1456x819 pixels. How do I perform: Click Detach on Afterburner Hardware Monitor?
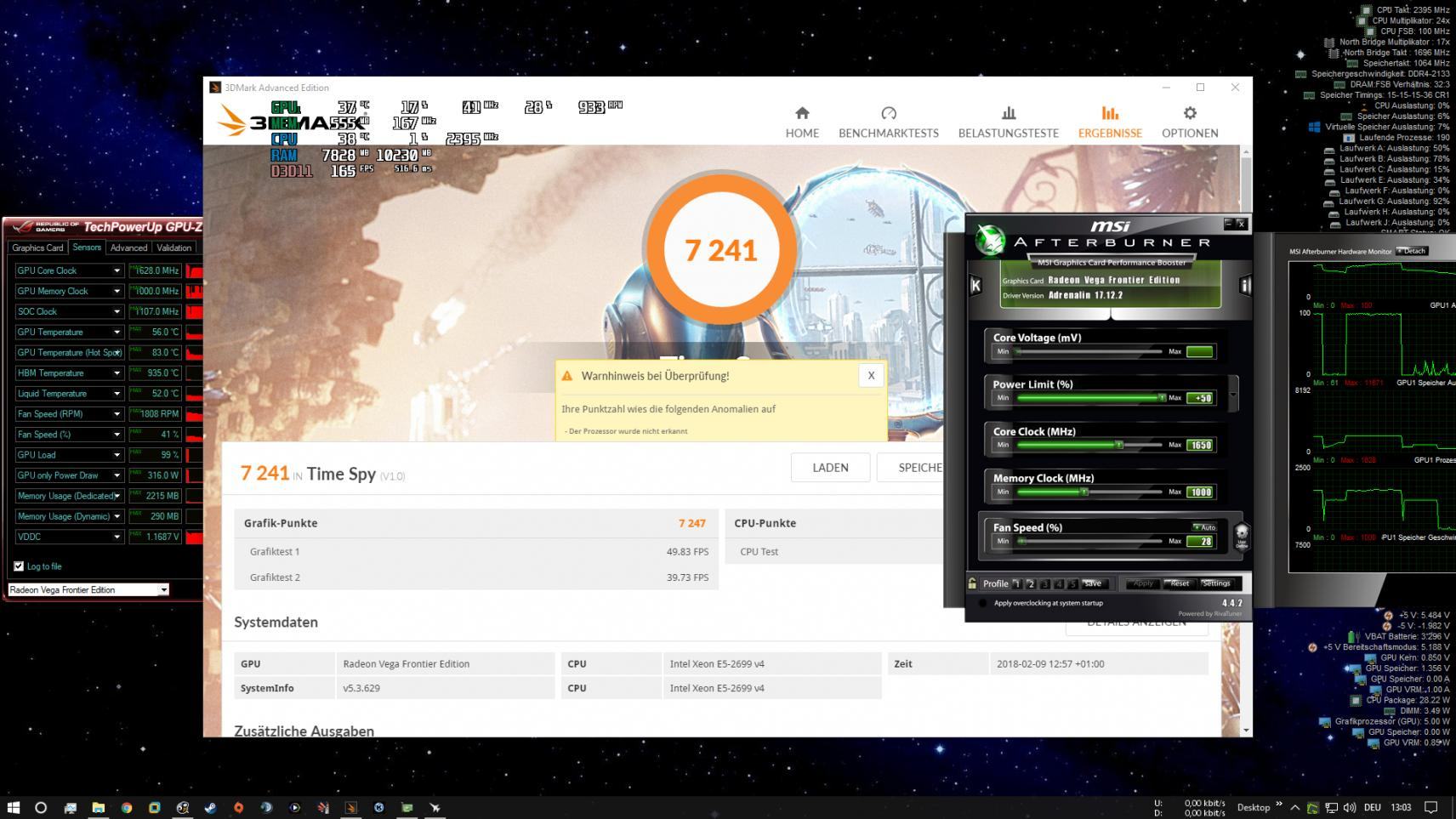tap(1412, 251)
